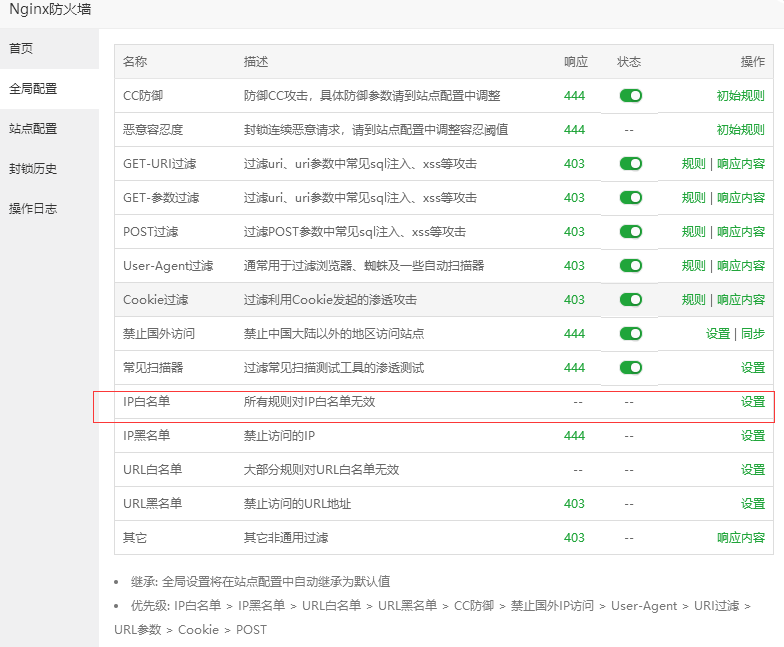The height and width of the screenshot is (647, 784).
Task: Click the 状态 column header
Action: coord(629,62)
